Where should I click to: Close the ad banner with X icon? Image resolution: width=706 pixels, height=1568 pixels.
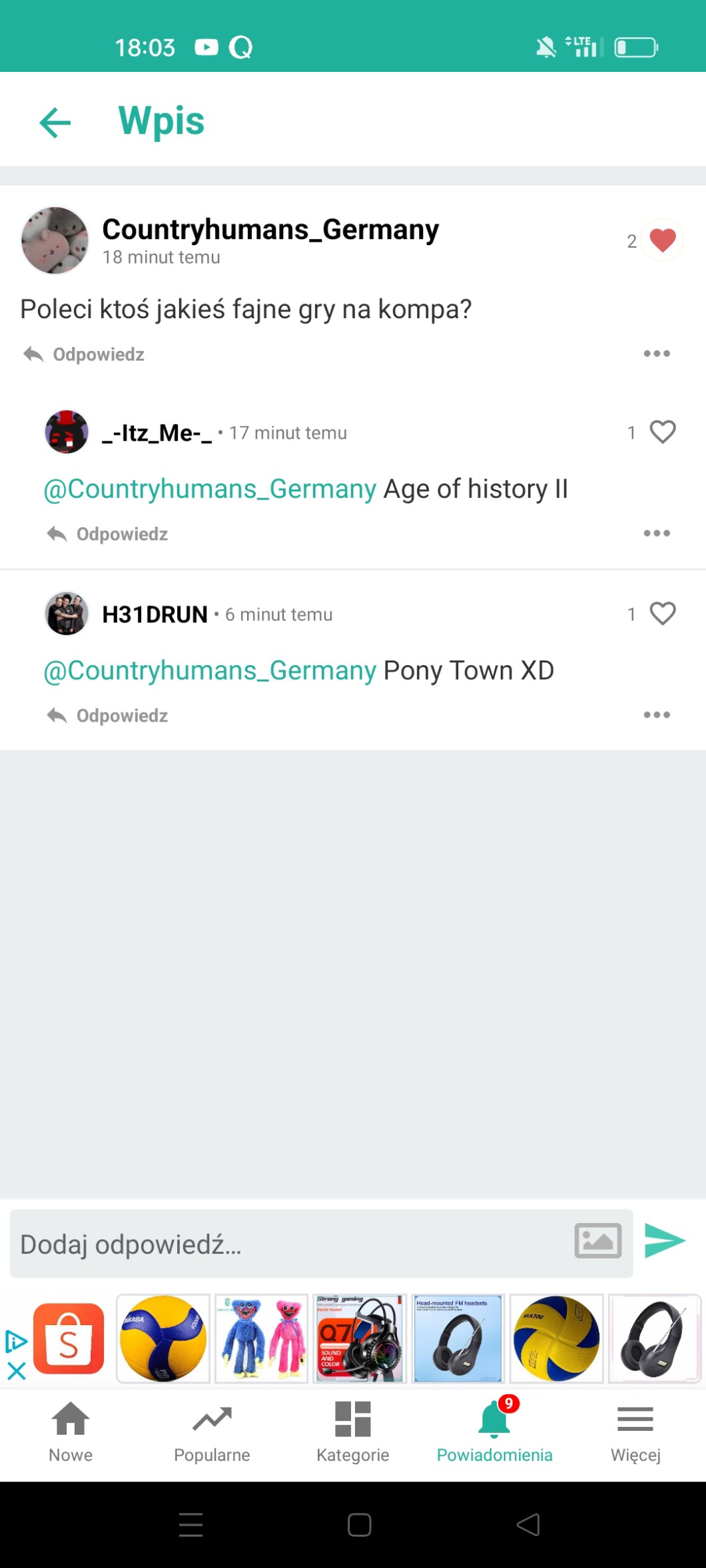click(x=16, y=1371)
